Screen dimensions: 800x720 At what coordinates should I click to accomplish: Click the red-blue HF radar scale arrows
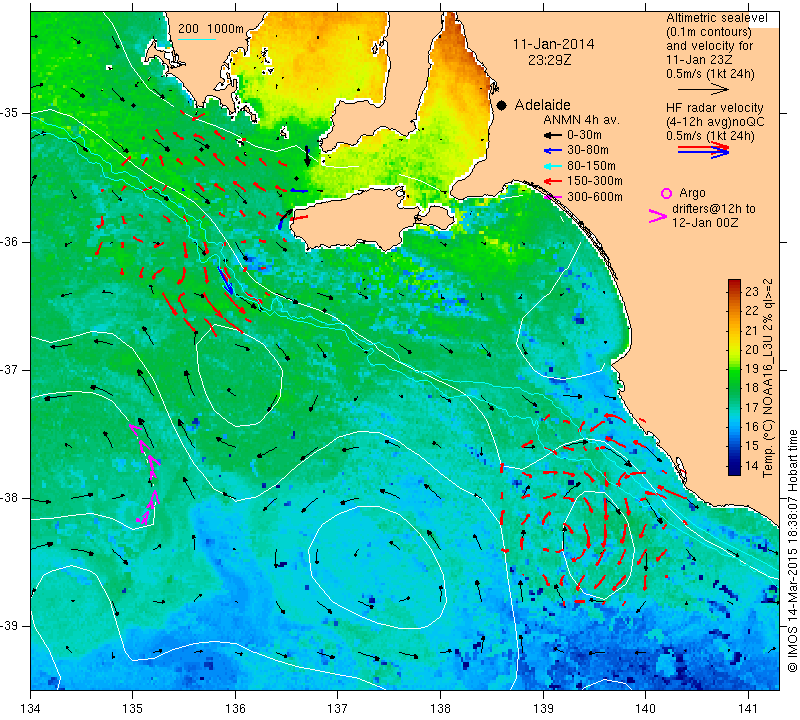(x=704, y=150)
